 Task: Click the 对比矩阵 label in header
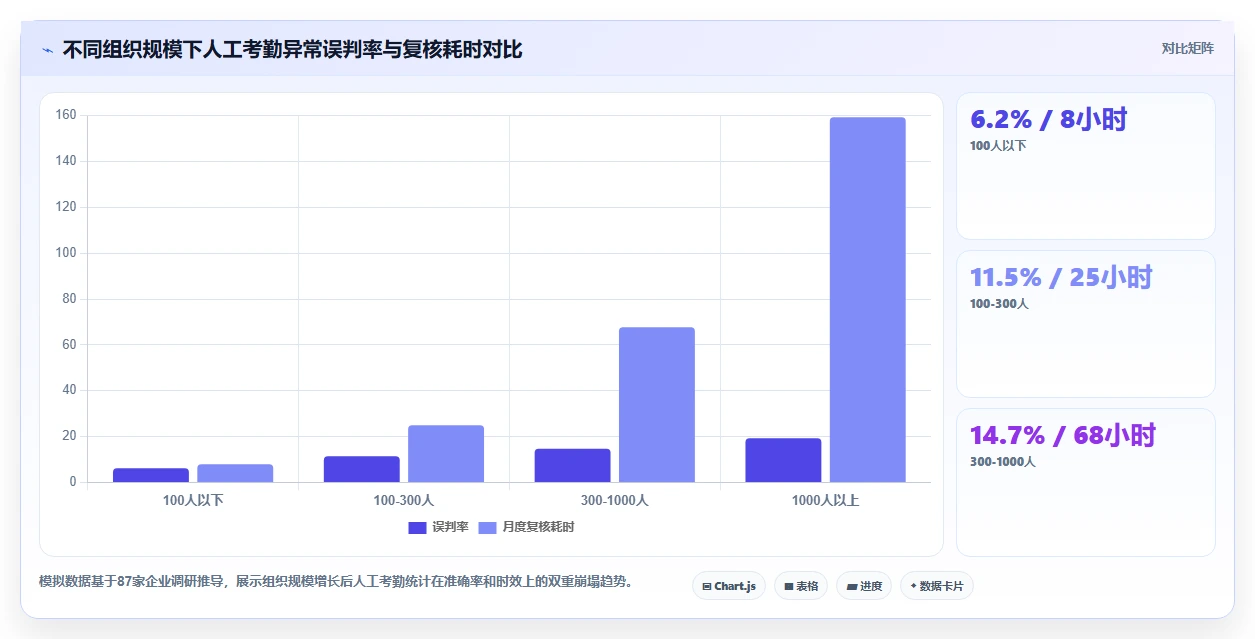pyautogui.click(x=1188, y=48)
